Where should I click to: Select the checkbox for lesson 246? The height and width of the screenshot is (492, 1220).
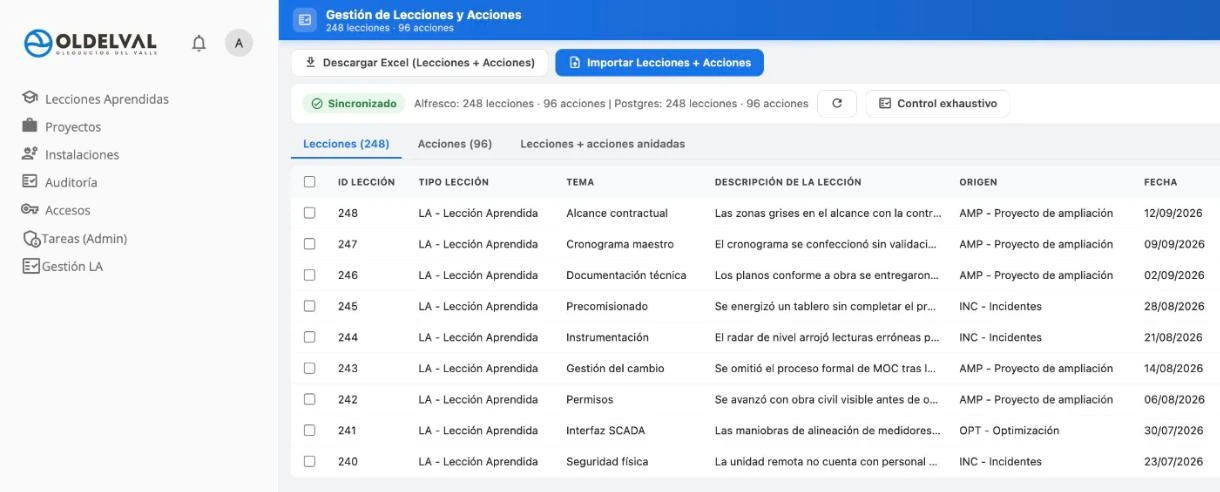pos(309,275)
